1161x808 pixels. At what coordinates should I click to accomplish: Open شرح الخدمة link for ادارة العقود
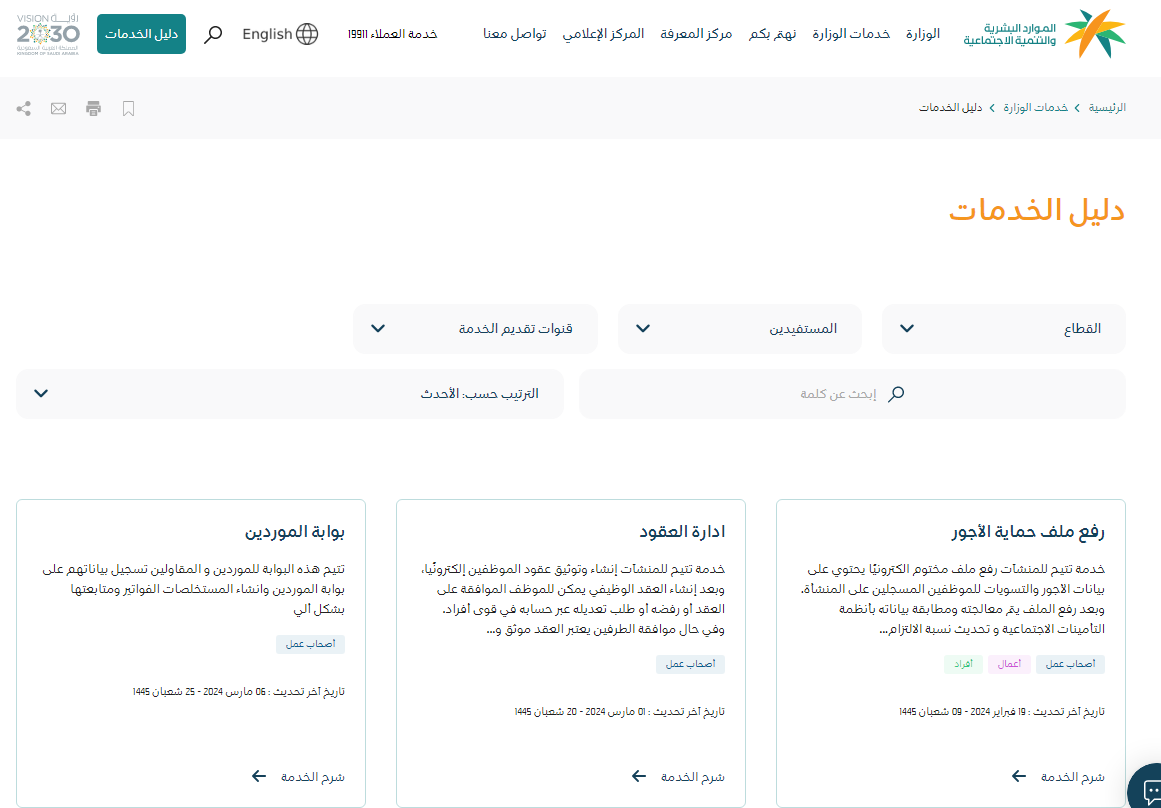click(678, 776)
